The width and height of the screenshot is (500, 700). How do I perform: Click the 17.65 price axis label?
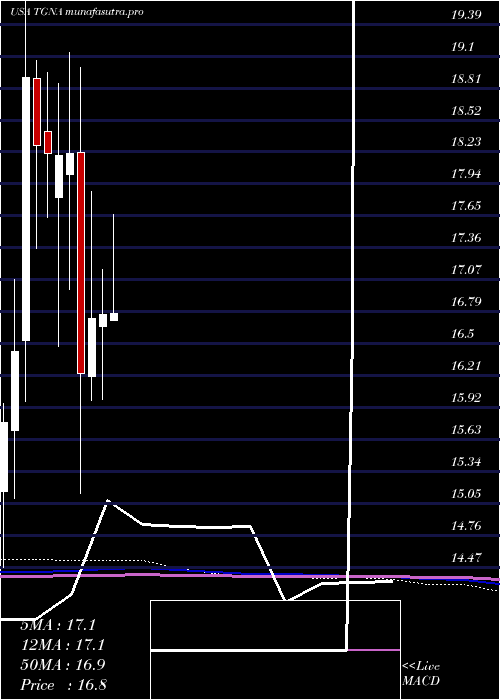466,206
